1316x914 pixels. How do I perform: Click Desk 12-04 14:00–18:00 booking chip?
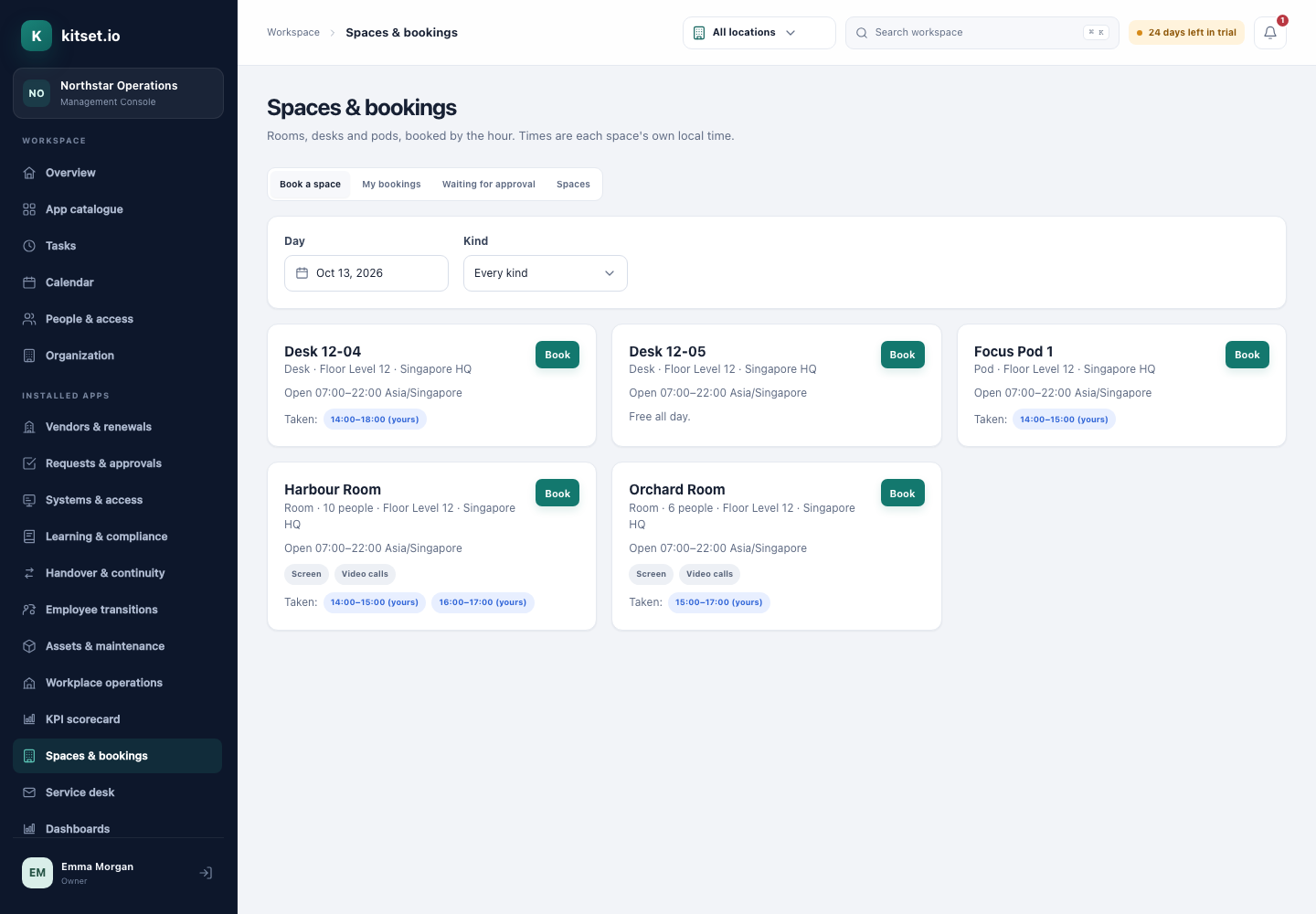(375, 420)
